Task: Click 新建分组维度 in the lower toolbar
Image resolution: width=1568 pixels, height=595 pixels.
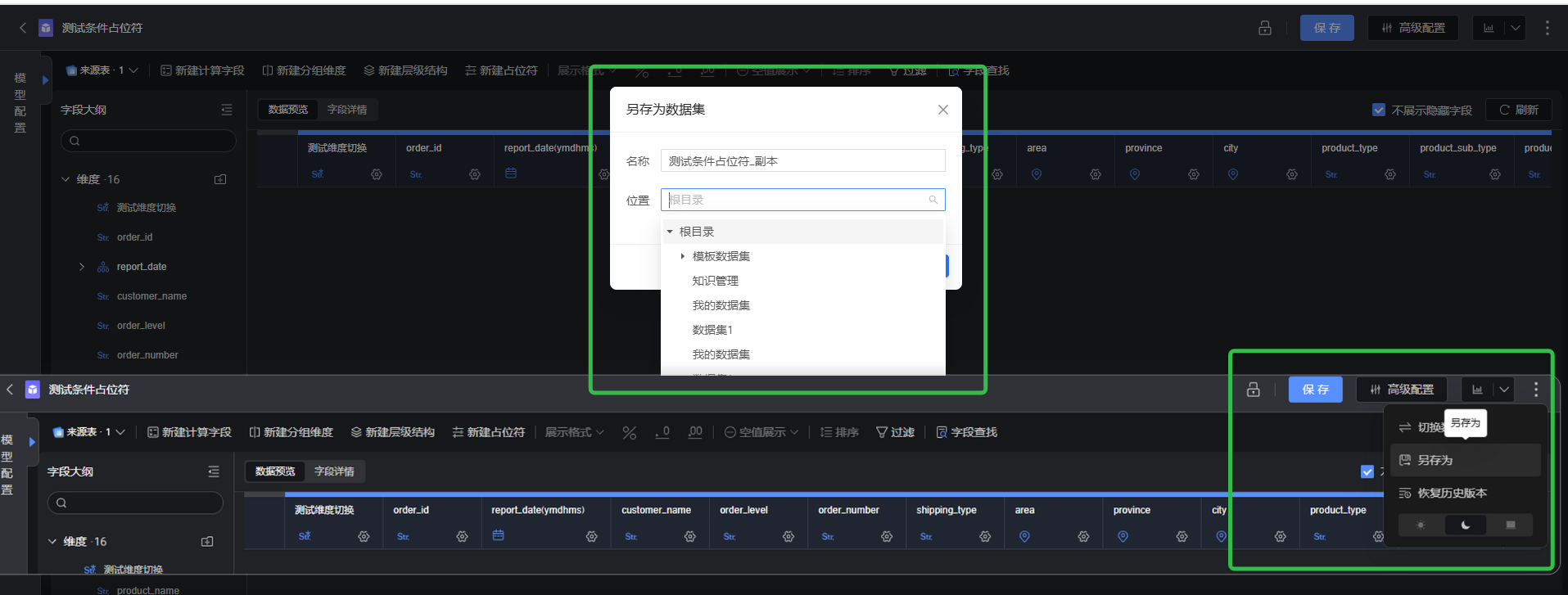Action: click(291, 432)
